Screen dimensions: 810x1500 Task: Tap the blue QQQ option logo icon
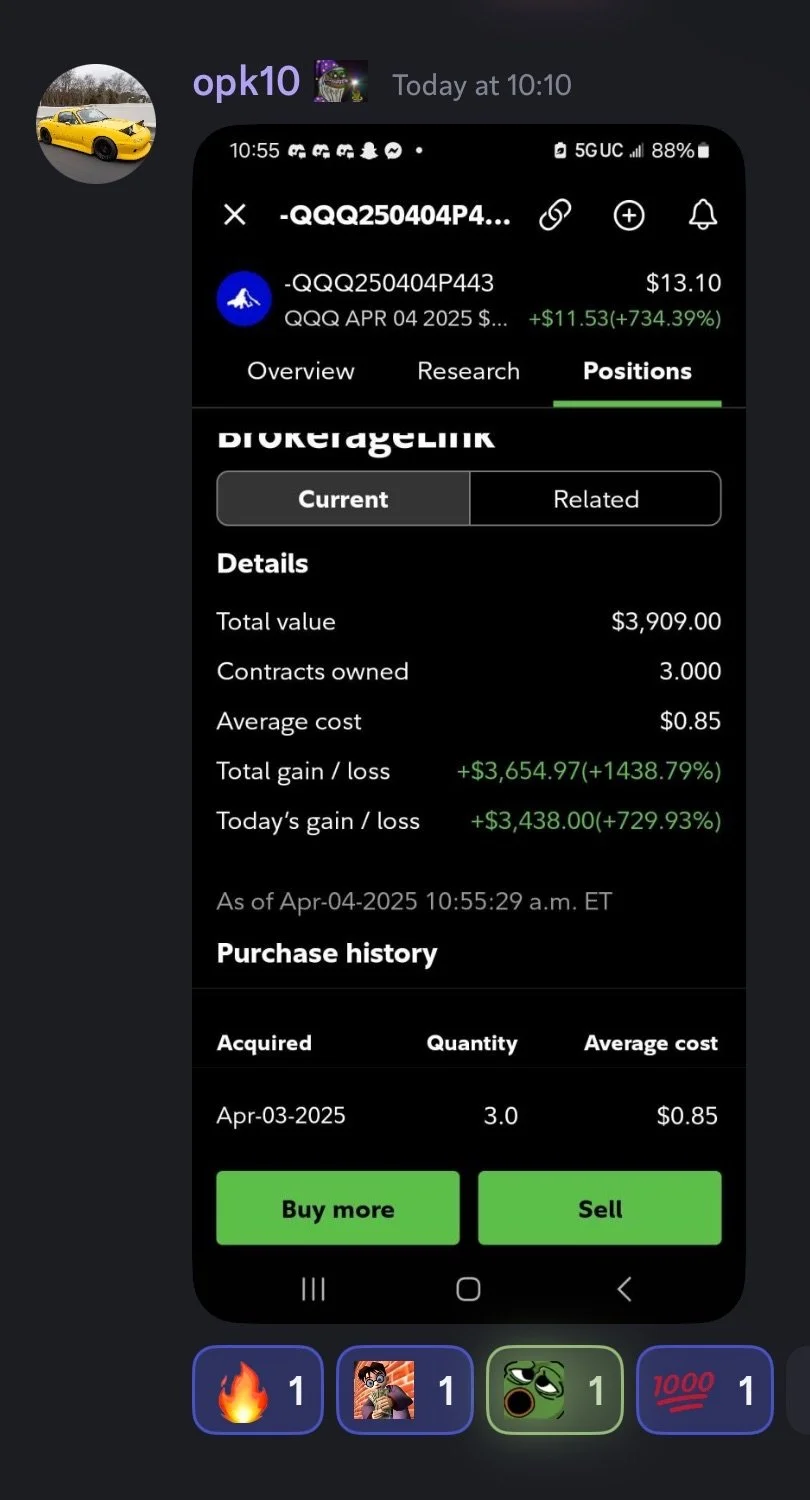click(244, 299)
